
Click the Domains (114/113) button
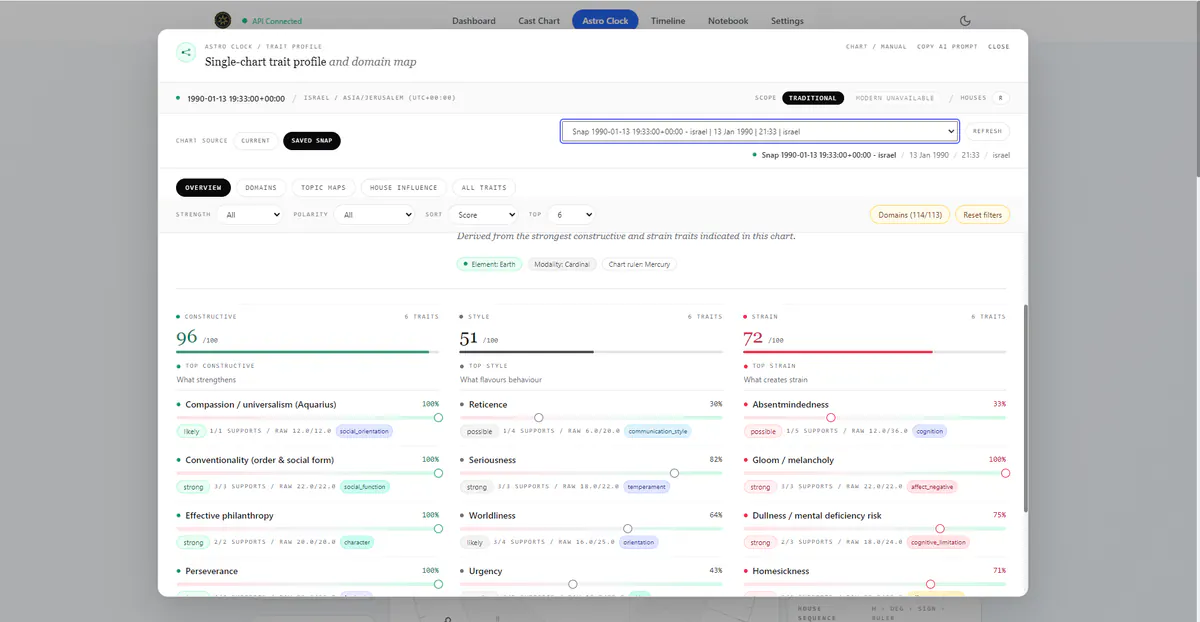pos(910,215)
